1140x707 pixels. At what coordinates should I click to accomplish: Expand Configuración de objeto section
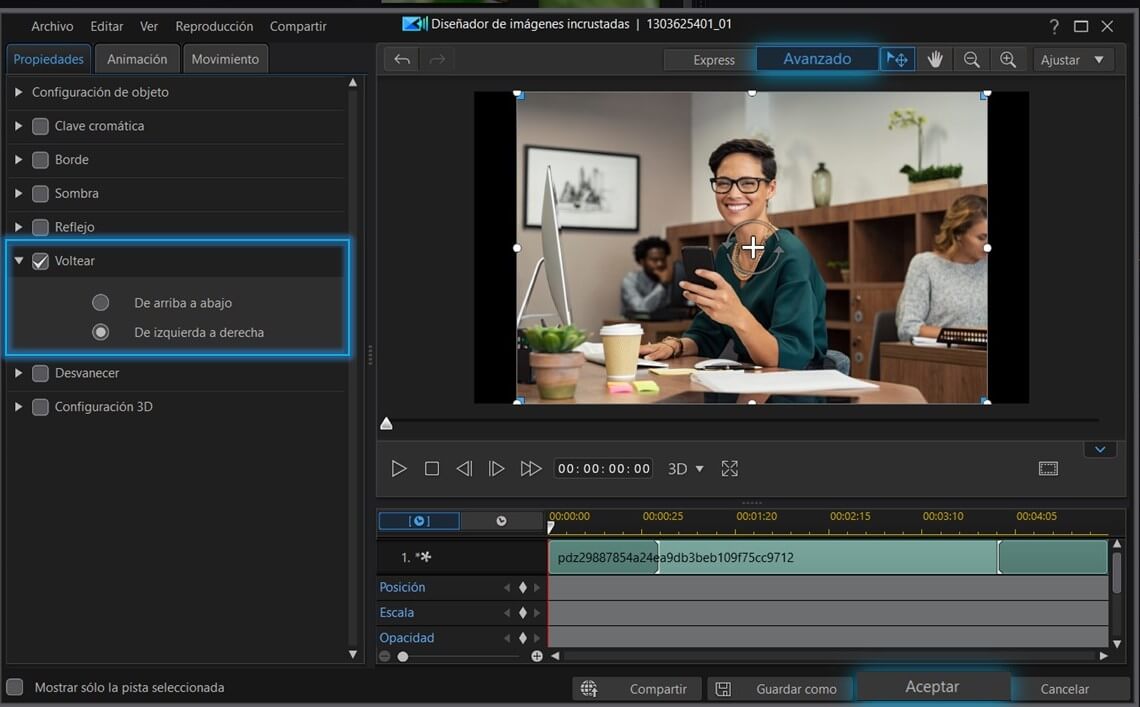(19, 92)
